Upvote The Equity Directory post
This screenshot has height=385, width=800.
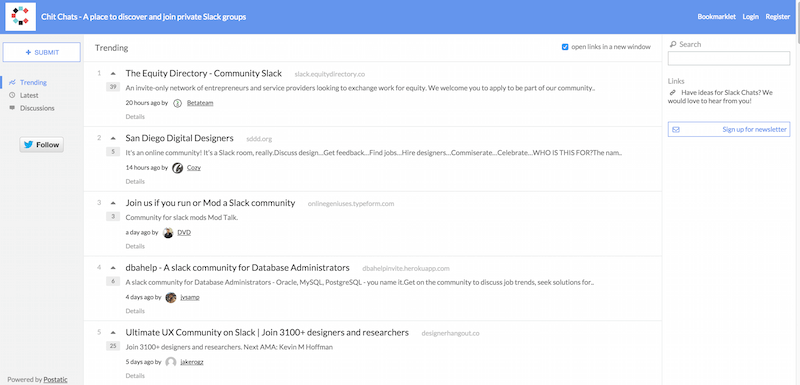(113, 74)
